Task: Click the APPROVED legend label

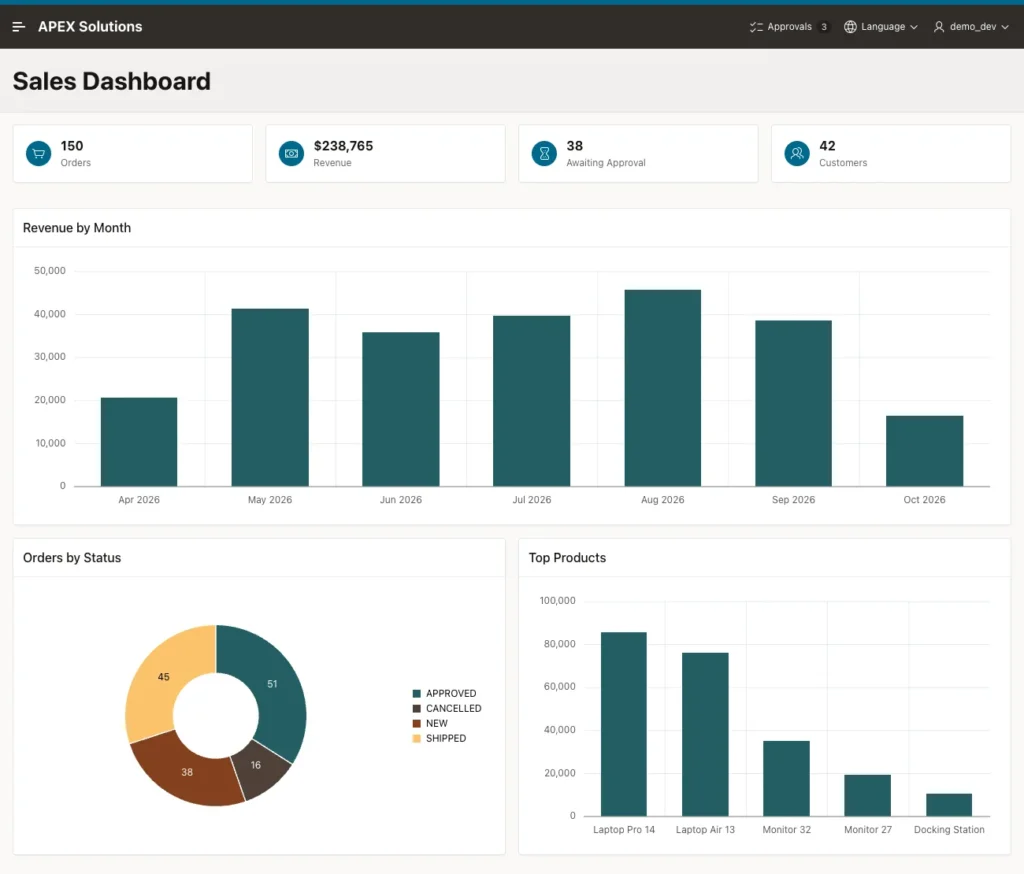Action: (451, 694)
